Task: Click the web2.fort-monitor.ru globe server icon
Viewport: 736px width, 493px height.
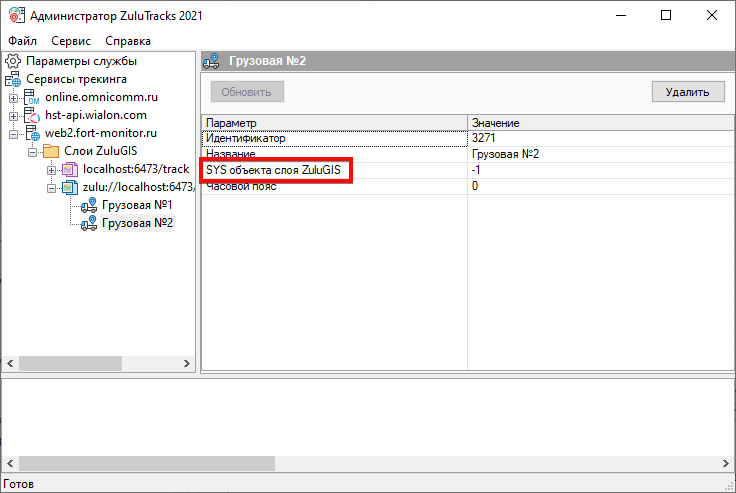Action: tap(32, 133)
